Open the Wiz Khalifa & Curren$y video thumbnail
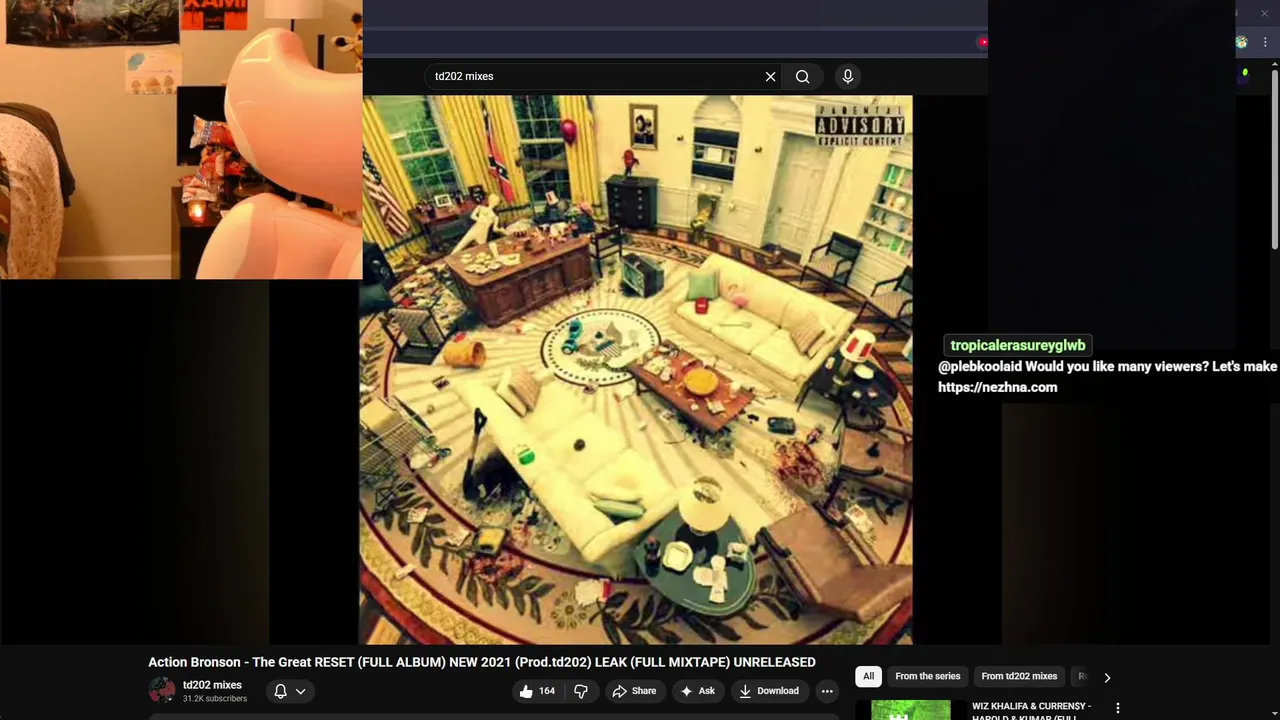Screen dimensions: 1280x720 911,710
